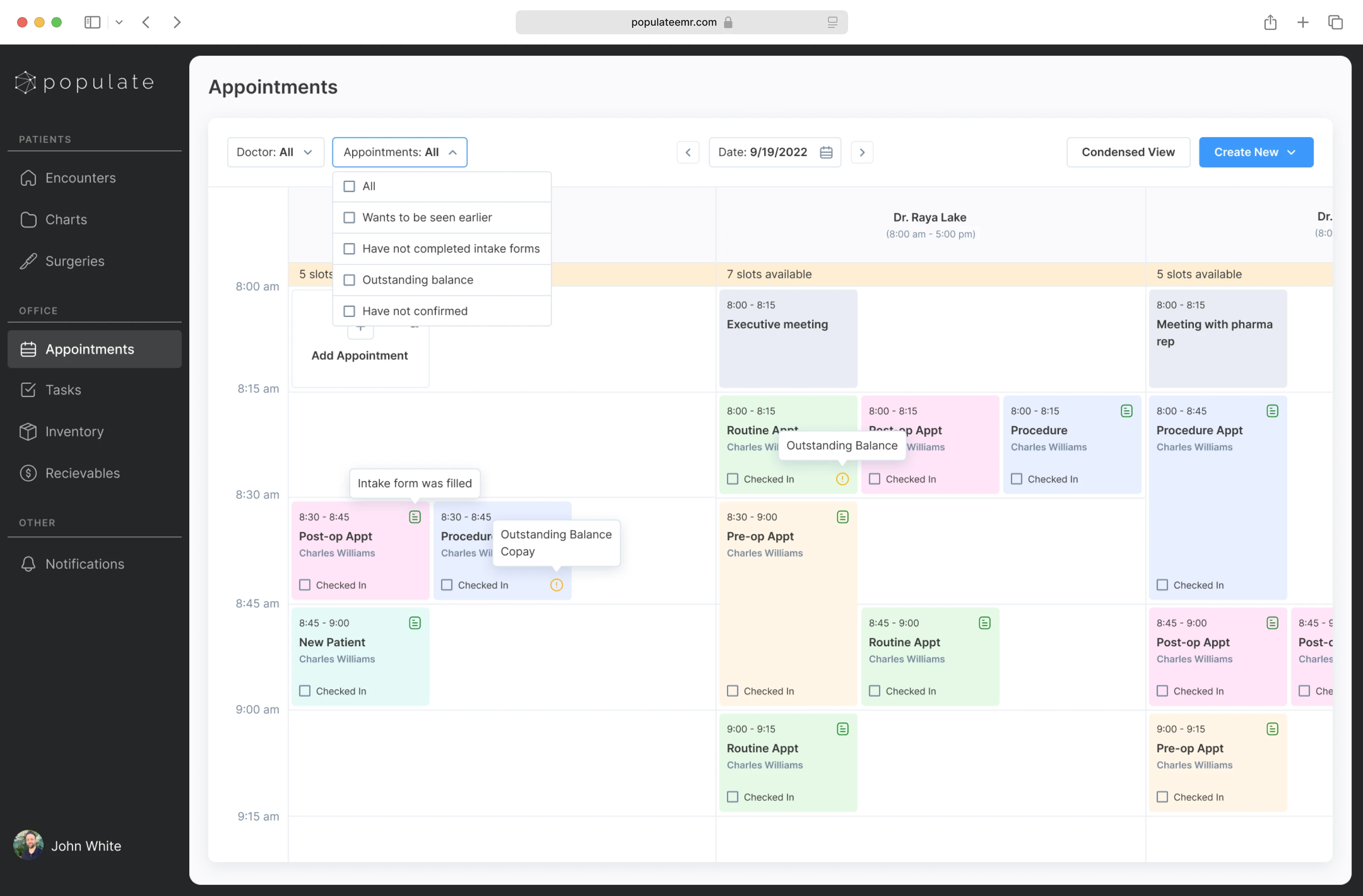Click intake form icon on New Patient appointment
Screen dimensions: 1363x896
click(x=415, y=623)
